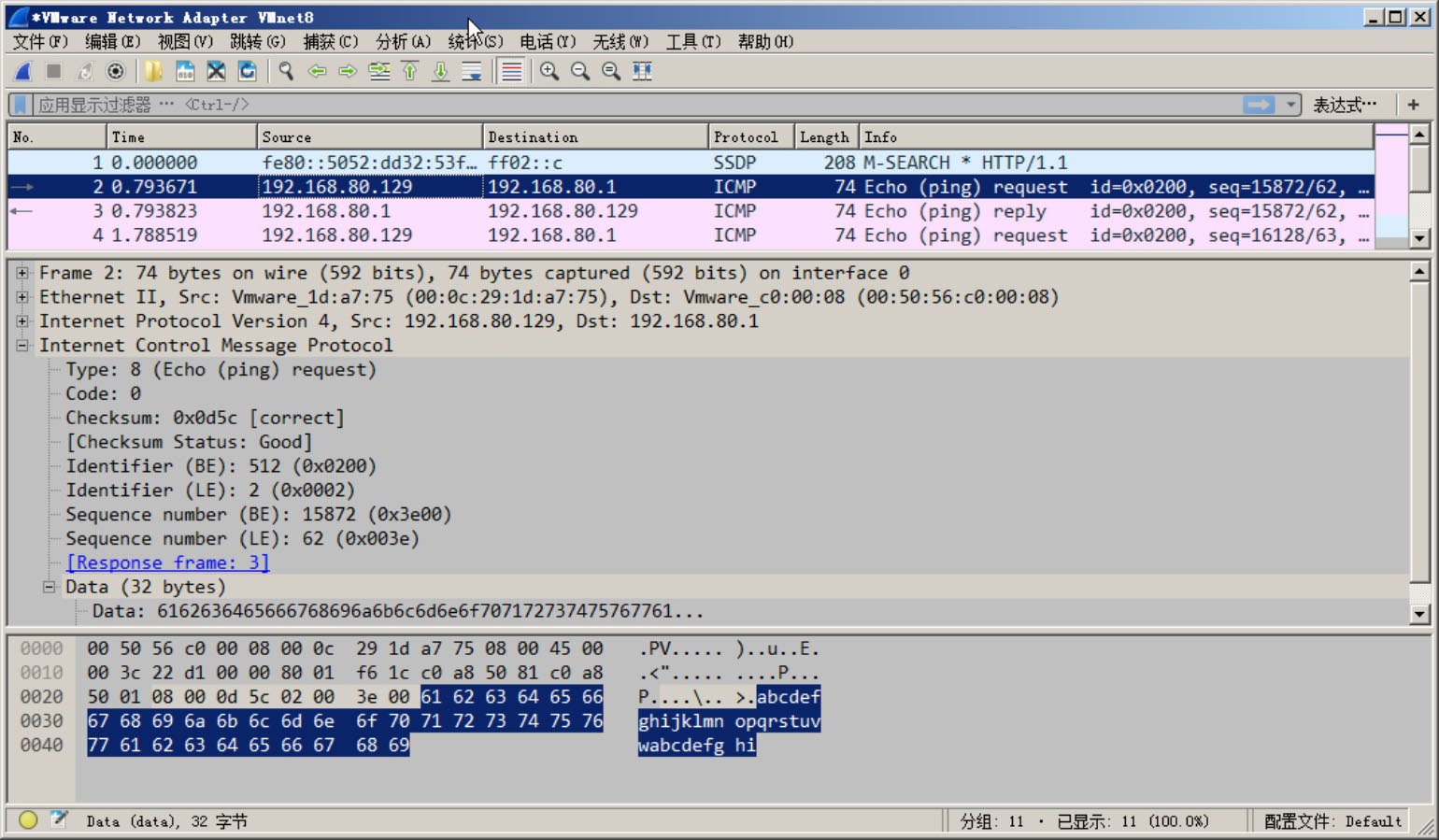This screenshot has width=1439, height=840.
Task: Jump to the last packet
Action: pos(440,71)
